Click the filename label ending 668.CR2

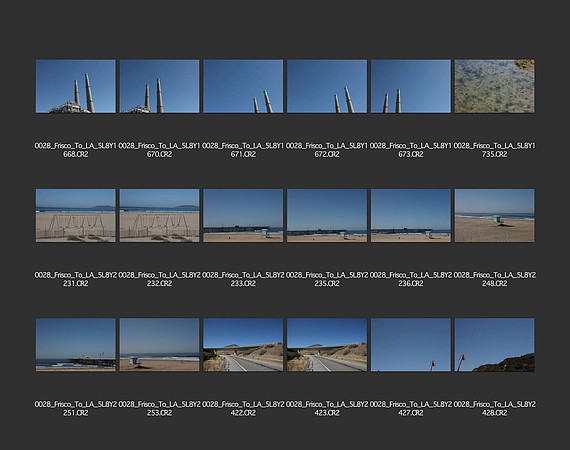(76, 150)
